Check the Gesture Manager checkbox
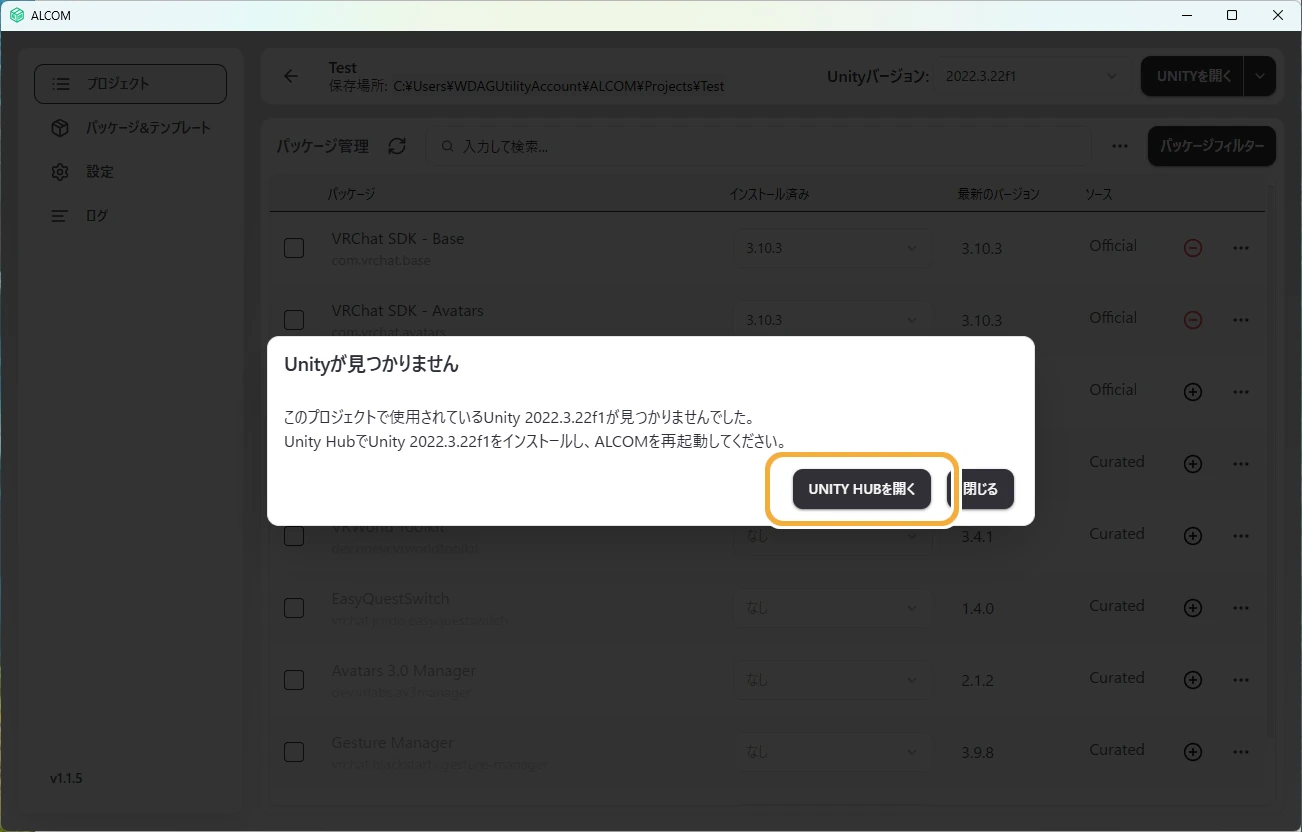 pyautogui.click(x=294, y=752)
